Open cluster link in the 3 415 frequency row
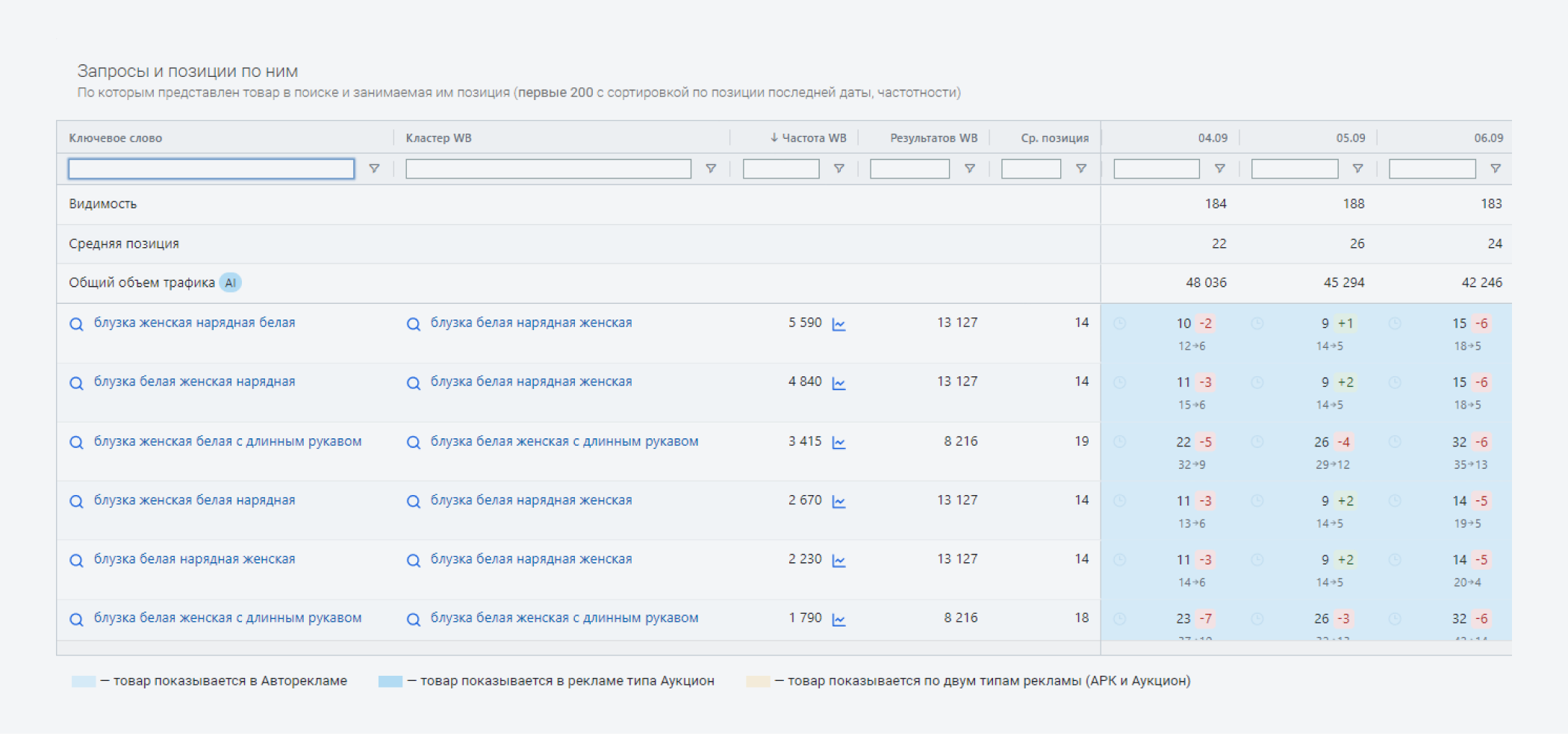Image resolution: width=1568 pixels, height=734 pixels. click(564, 441)
